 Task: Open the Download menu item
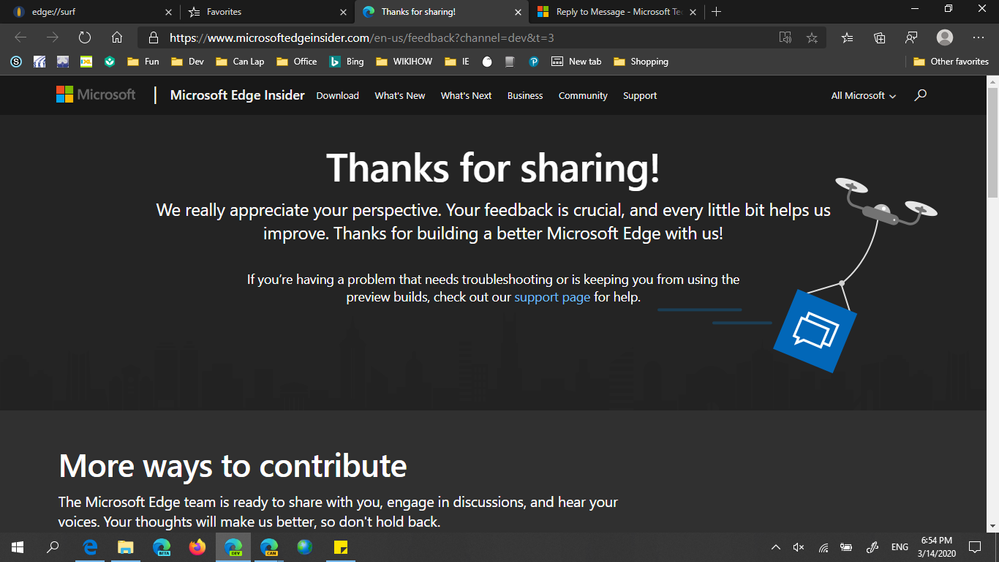tap(338, 96)
